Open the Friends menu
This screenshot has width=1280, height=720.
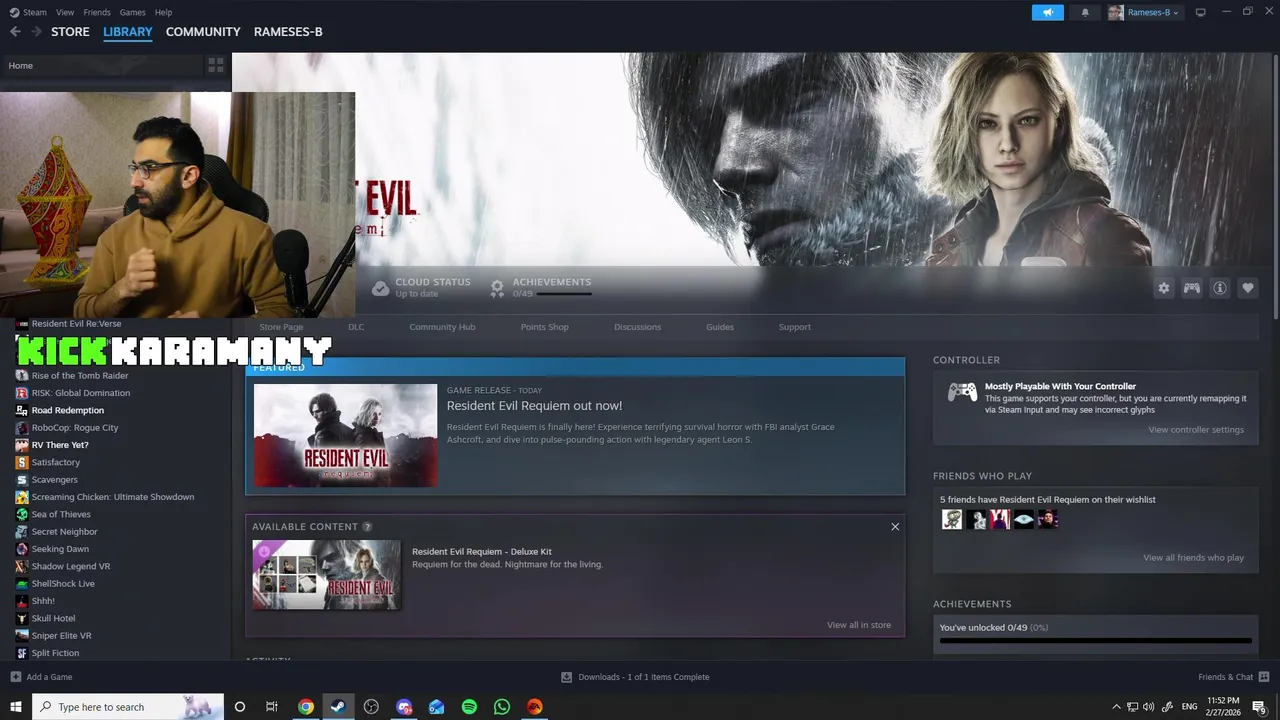[x=97, y=12]
